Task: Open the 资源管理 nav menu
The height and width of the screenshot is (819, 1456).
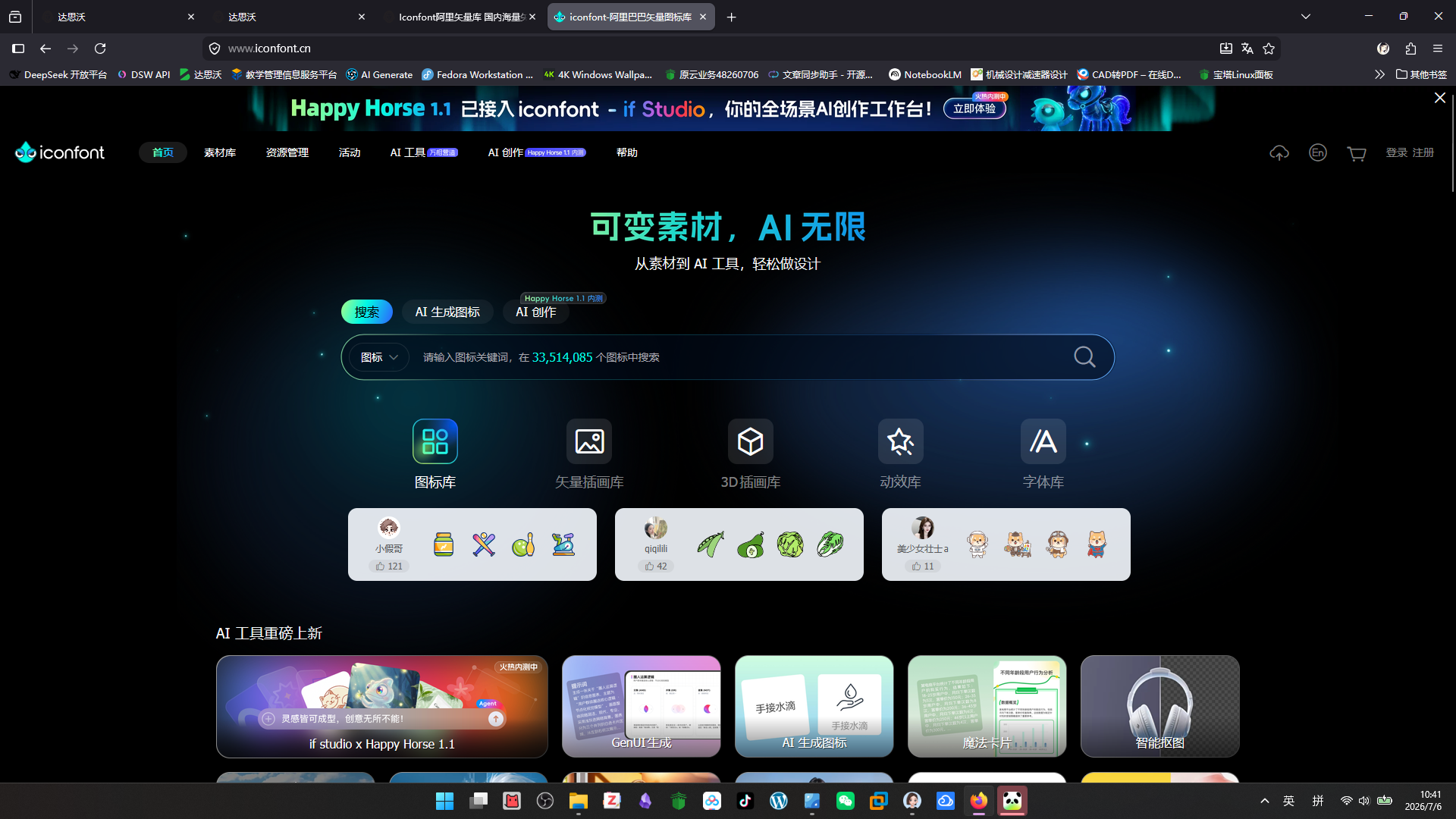Action: click(x=287, y=152)
